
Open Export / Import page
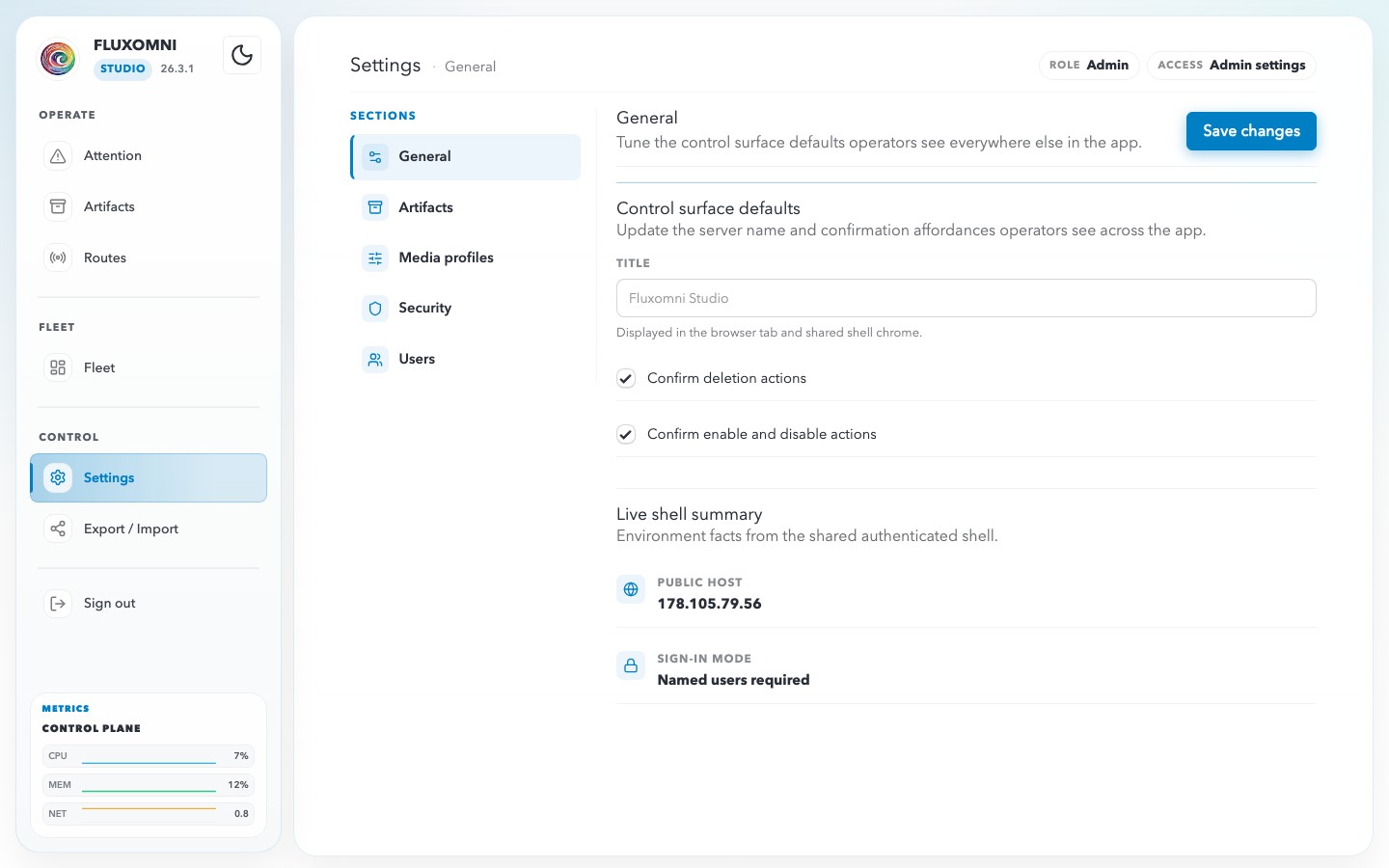[x=149, y=529]
